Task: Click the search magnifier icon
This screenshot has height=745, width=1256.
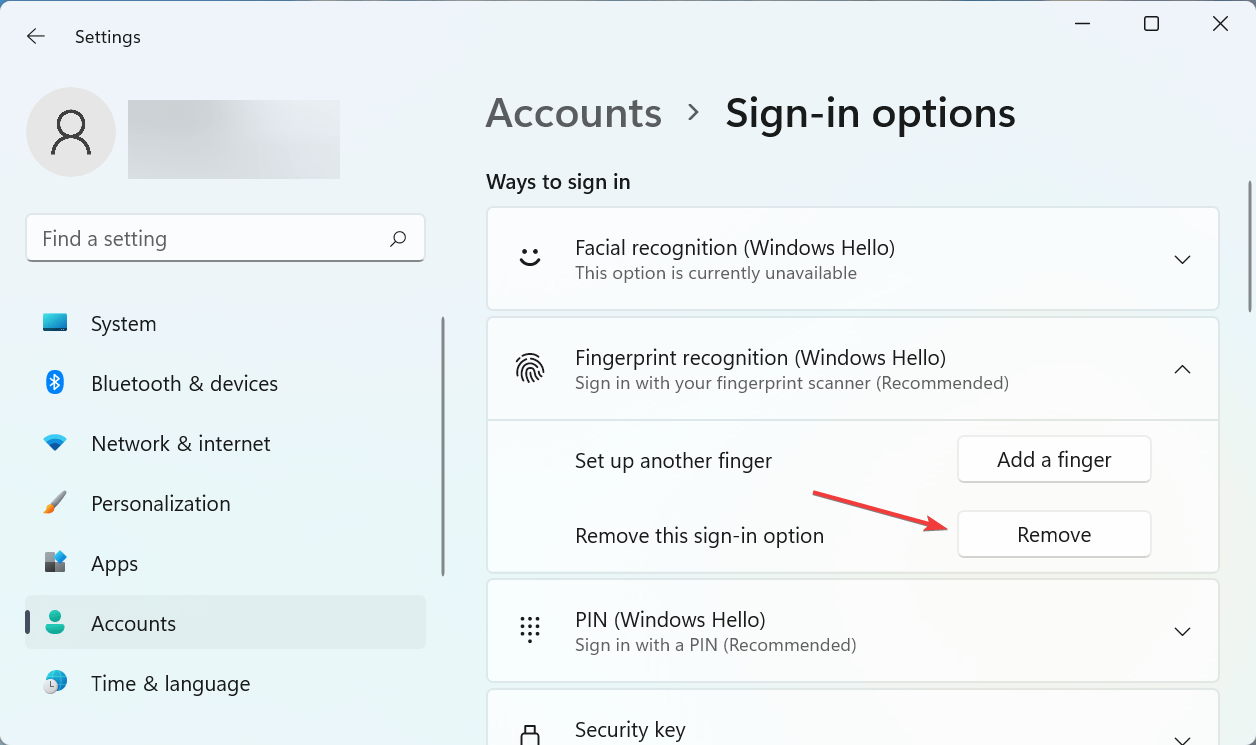Action: [x=398, y=238]
